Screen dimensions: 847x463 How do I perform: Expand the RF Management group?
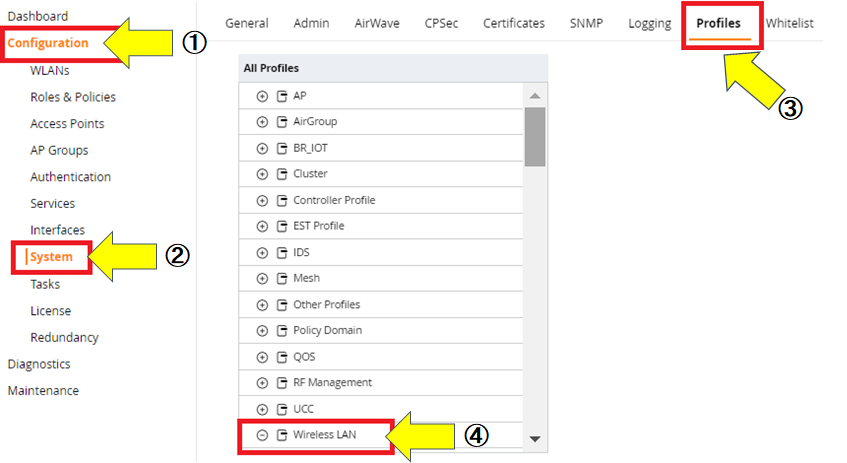tap(262, 383)
